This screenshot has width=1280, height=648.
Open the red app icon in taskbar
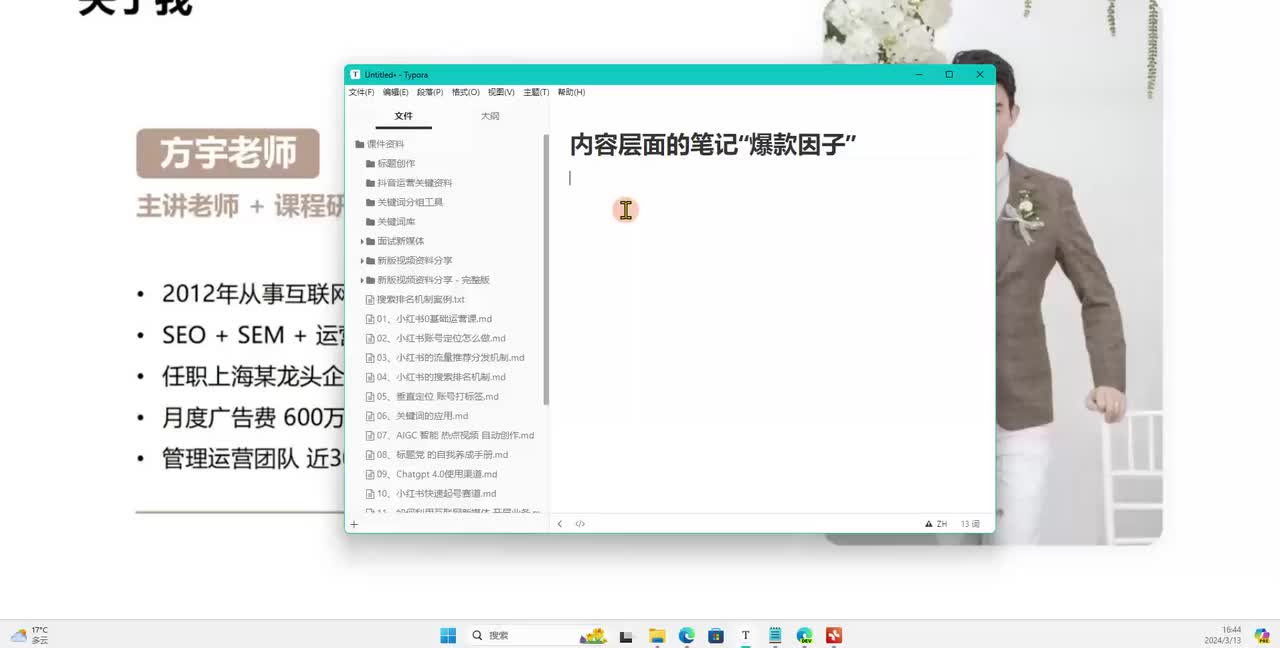point(834,635)
